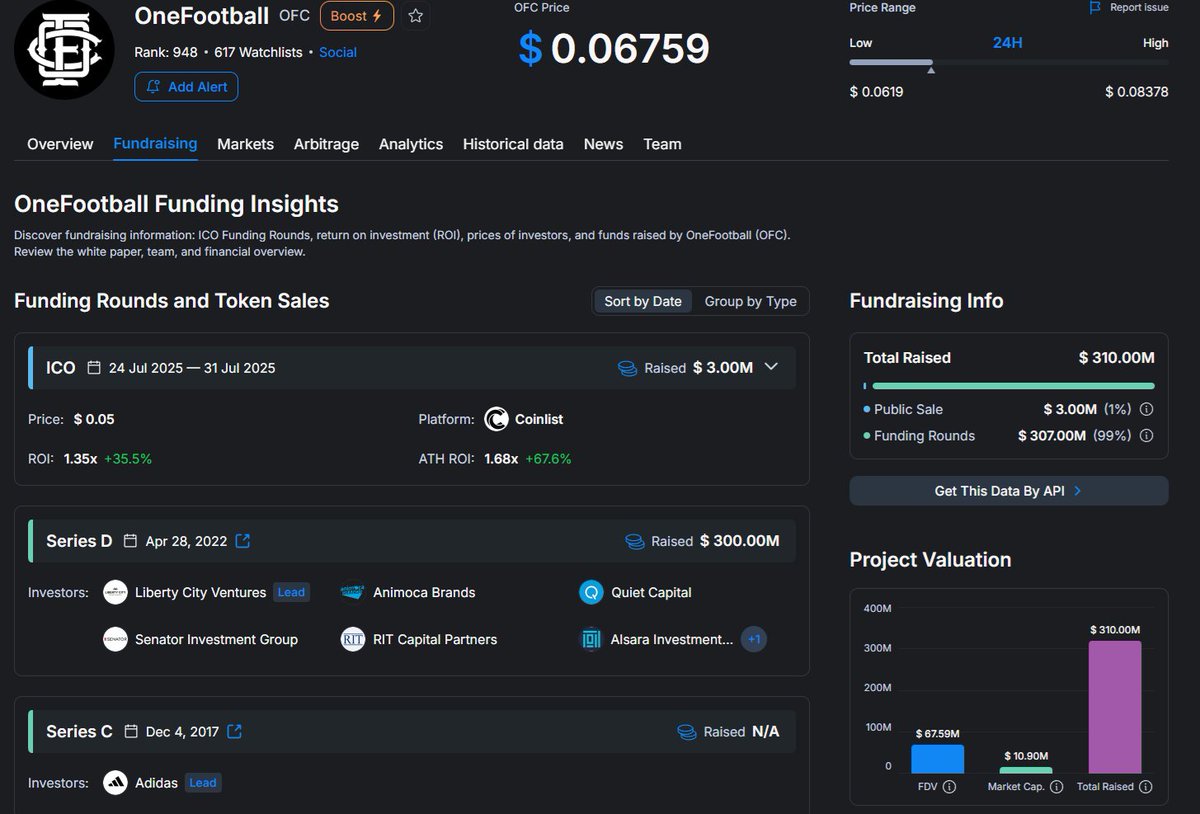Screen dimensions: 1200x814
Task: Collapse the ICO round chevron
Action: pos(771,367)
